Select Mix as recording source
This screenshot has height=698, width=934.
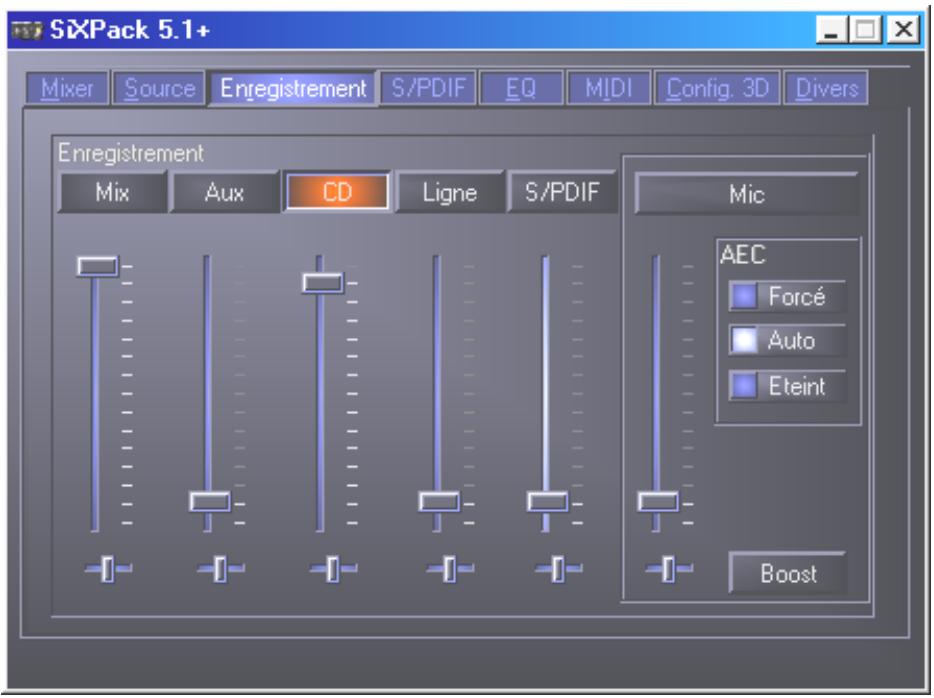(x=112, y=192)
